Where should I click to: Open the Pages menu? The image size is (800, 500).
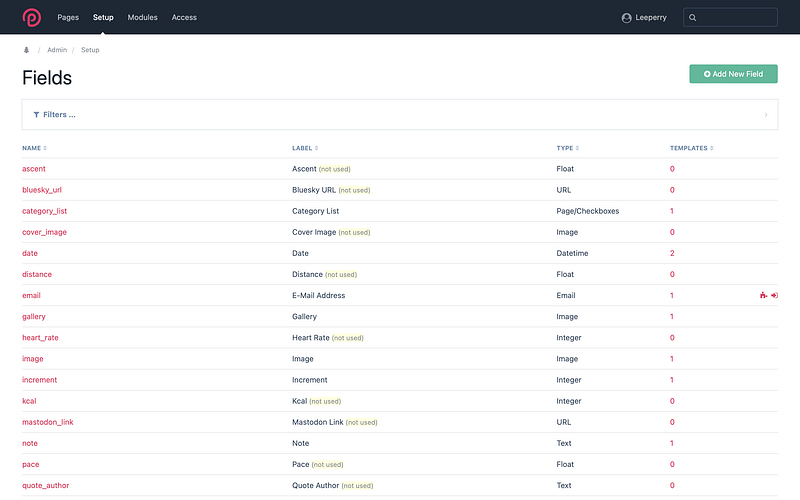pyautogui.click(x=68, y=17)
